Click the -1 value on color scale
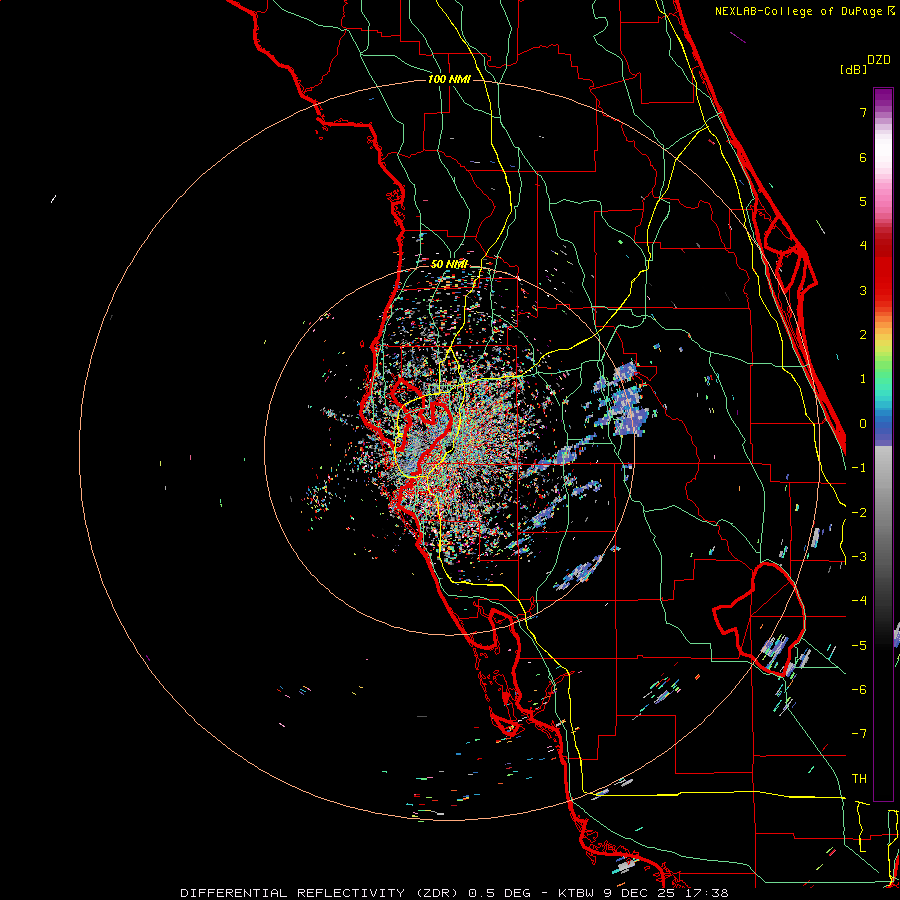The image size is (900, 900). pyautogui.click(x=859, y=468)
